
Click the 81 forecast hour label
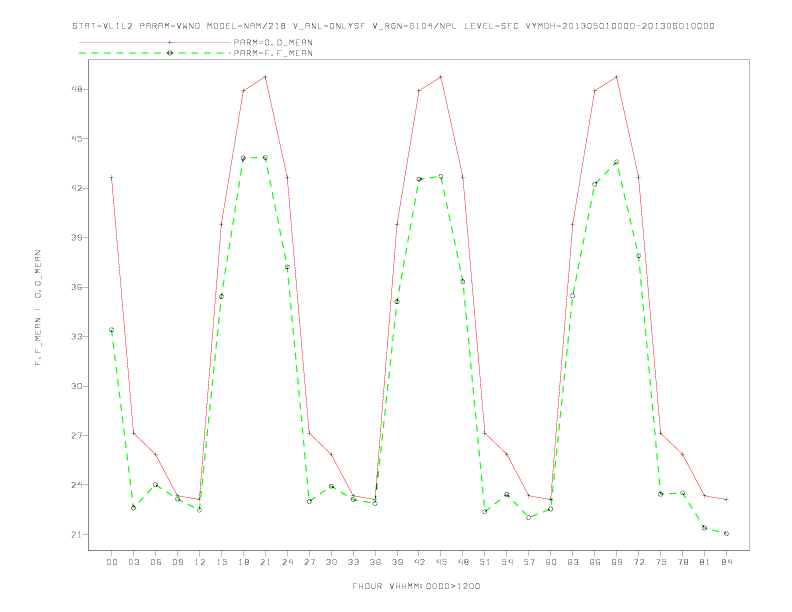(705, 562)
